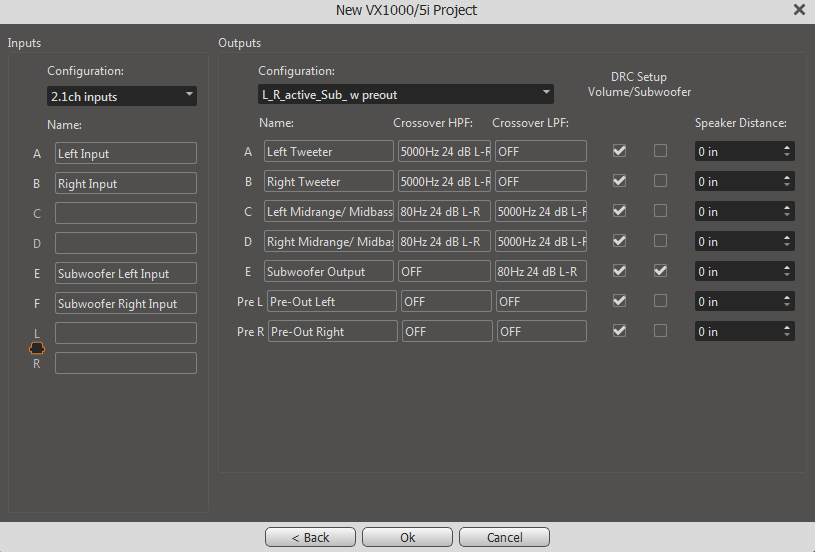
Task: Open Crossover LPF for Right Midrange/Midbass
Action: click(x=541, y=241)
